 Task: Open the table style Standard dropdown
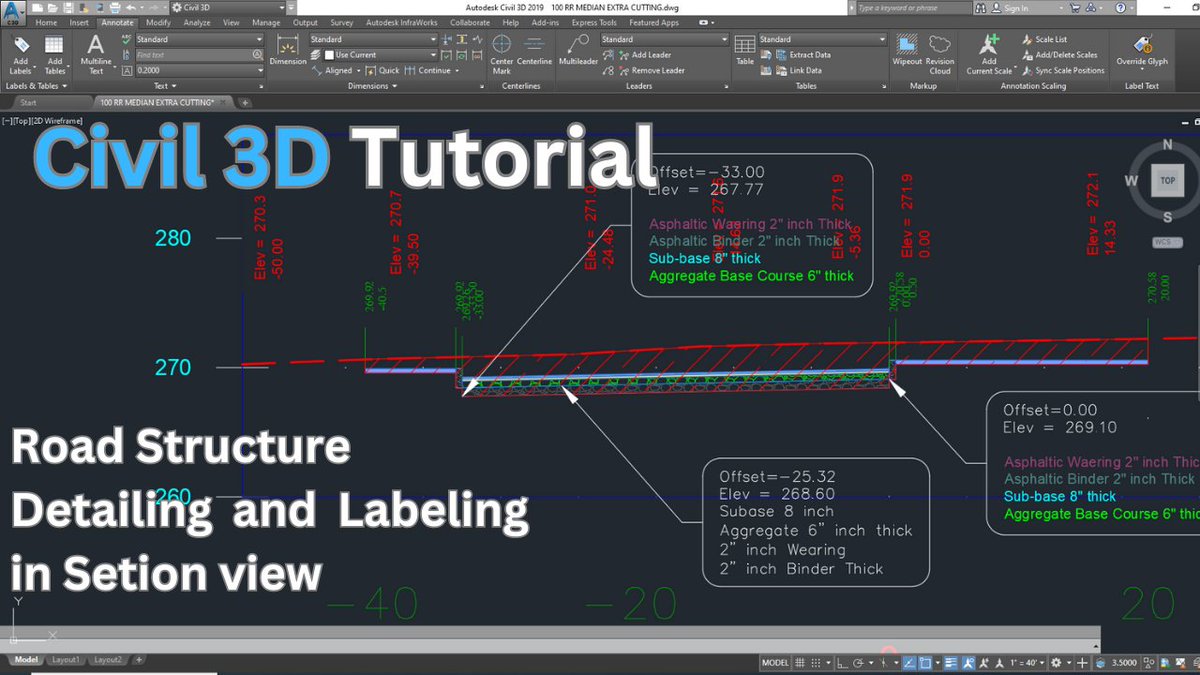822,40
